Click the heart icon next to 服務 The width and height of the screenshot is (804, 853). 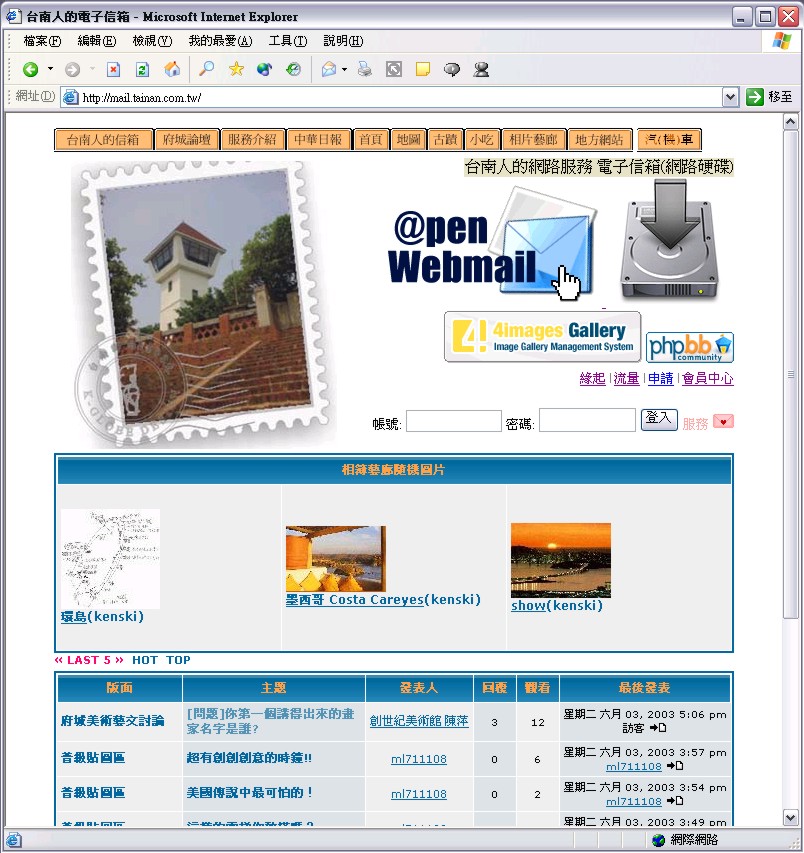[x=723, y=422]
